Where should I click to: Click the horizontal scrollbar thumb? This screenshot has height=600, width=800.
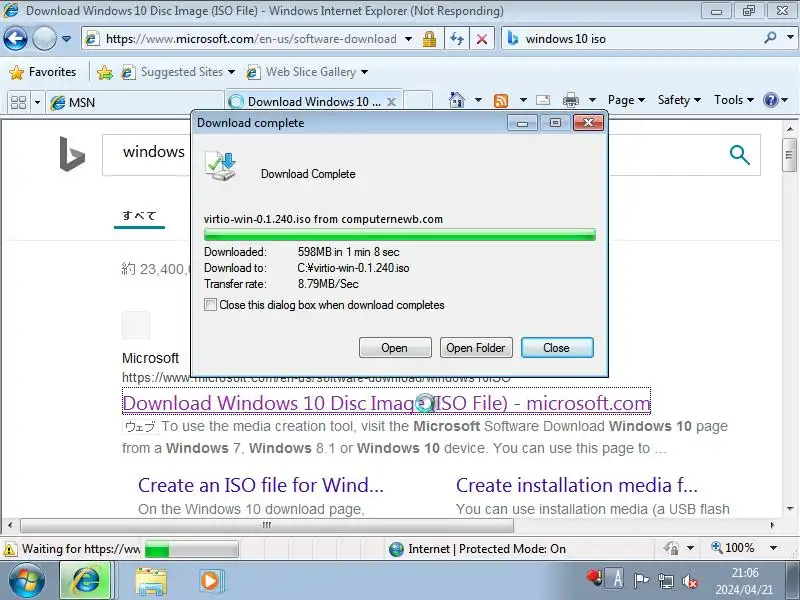pos(267,525)
